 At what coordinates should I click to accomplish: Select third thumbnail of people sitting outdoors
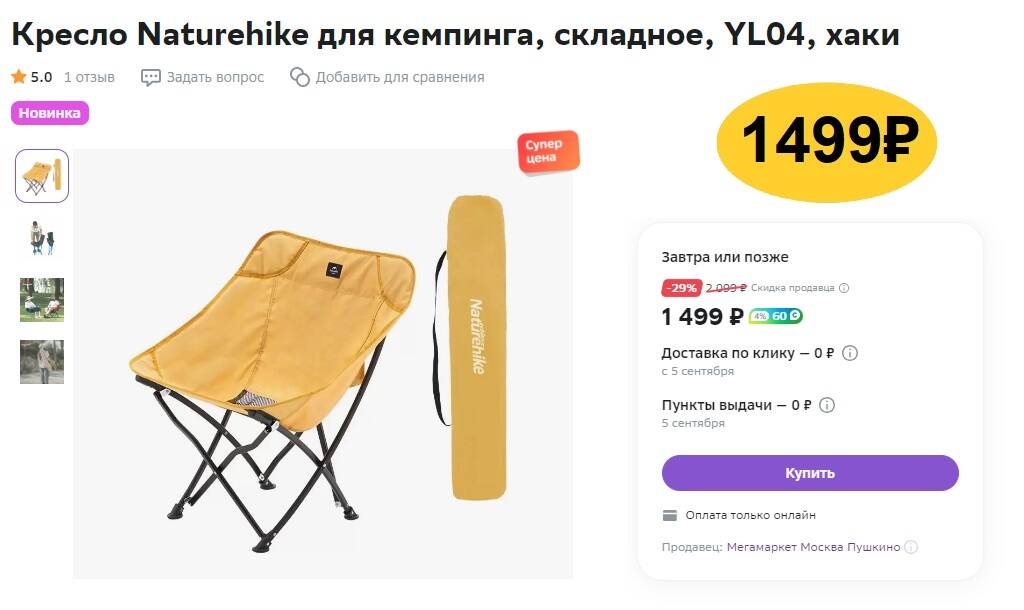click(x=42, y=300)
